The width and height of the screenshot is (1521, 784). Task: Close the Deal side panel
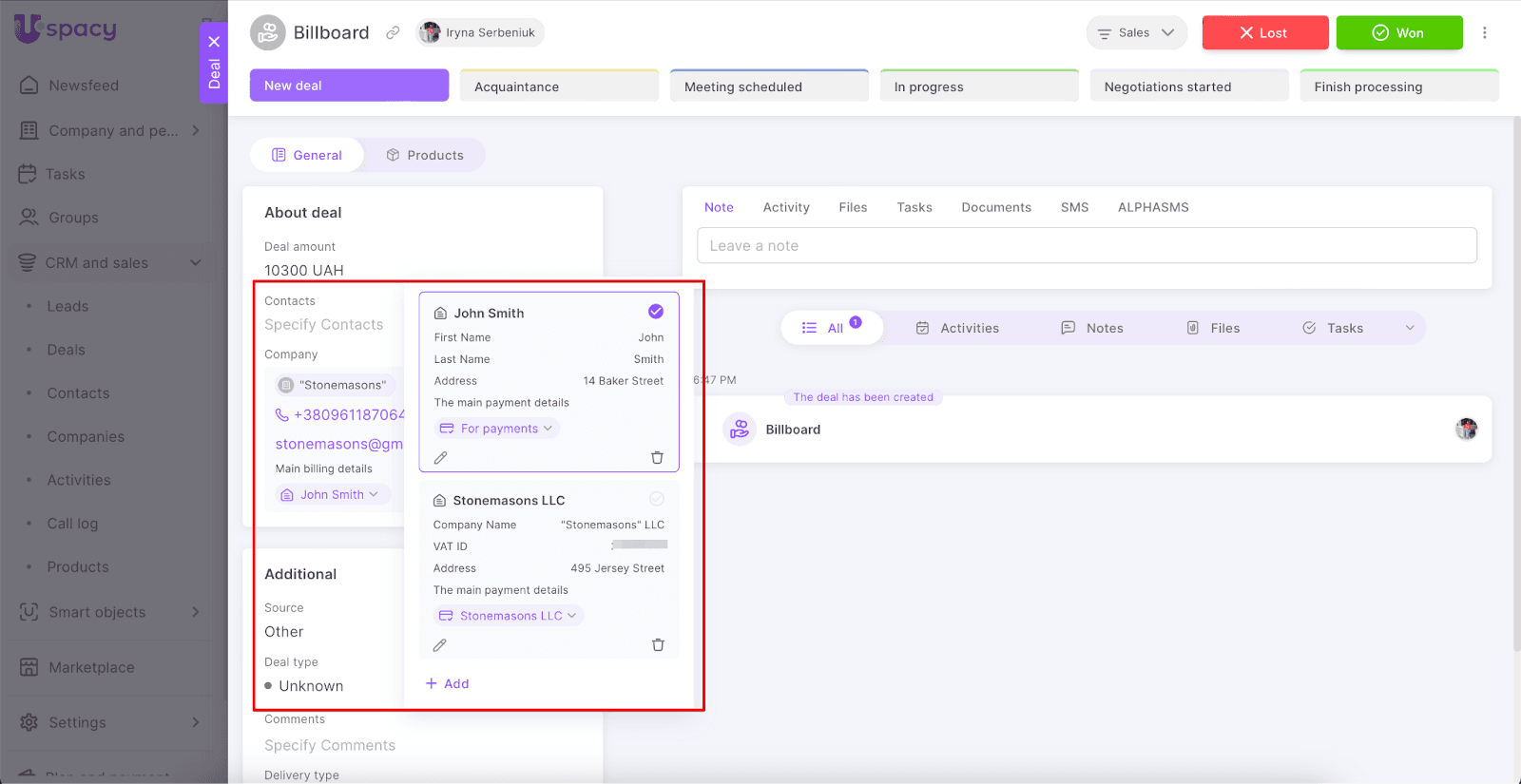click(x=214, y=42)
